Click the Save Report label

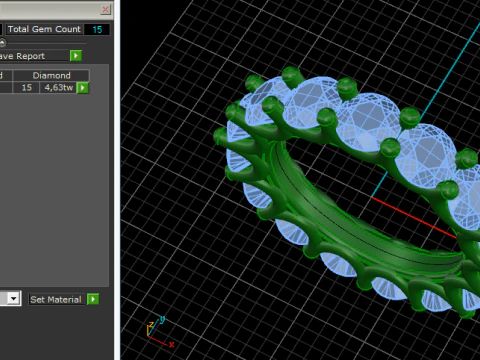point(22,56)
